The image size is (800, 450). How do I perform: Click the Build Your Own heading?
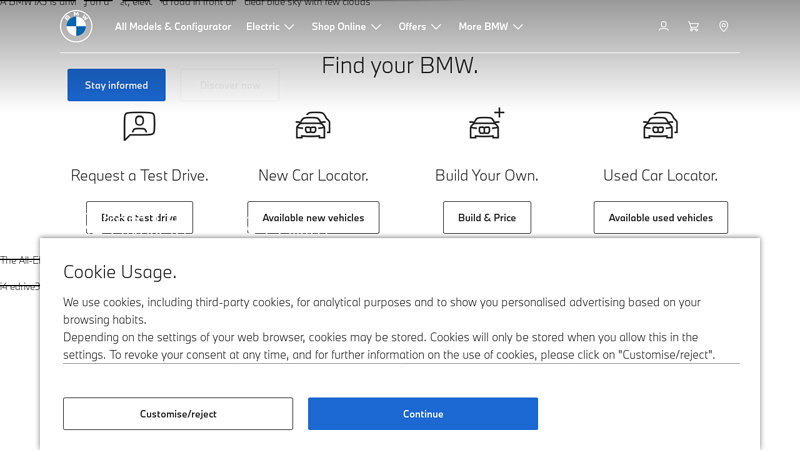click(x=487, y=176)
